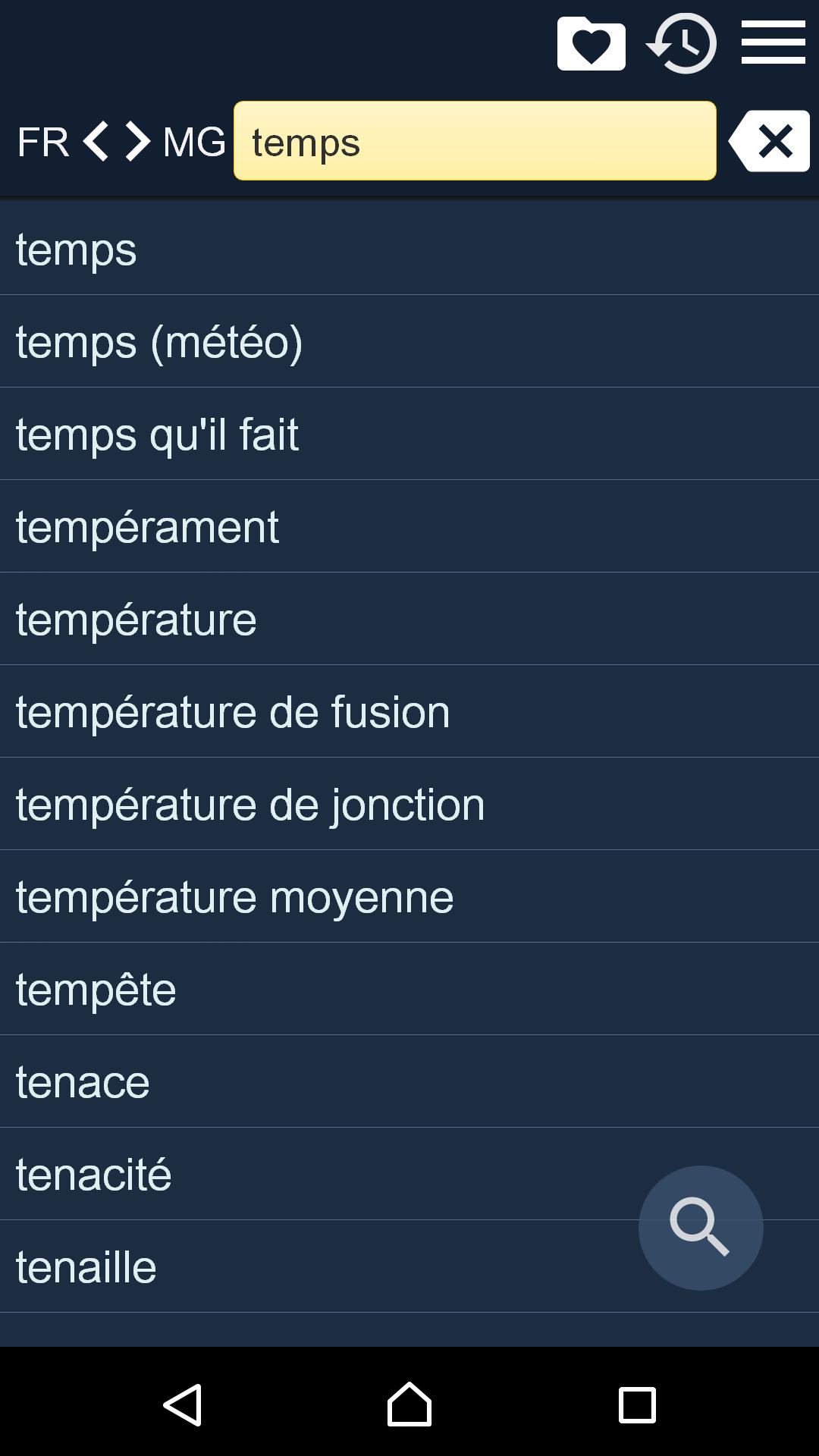Select the 'tempête' result
This screenshot has height=1456, width=819.
(409, 989)
